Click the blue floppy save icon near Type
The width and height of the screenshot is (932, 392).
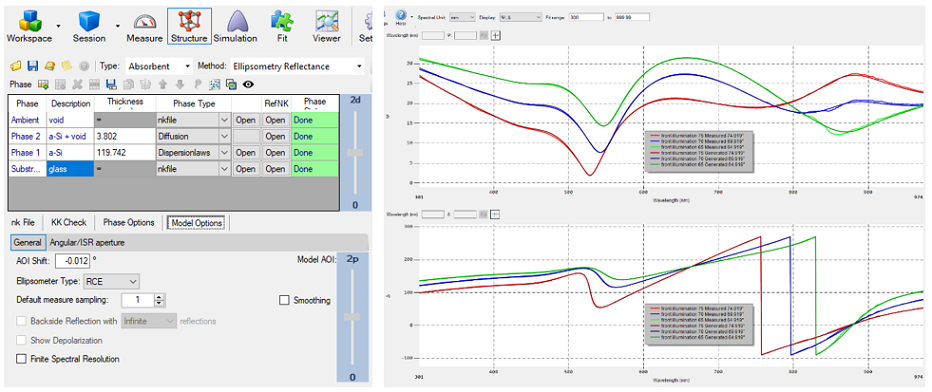pos(33,67)
